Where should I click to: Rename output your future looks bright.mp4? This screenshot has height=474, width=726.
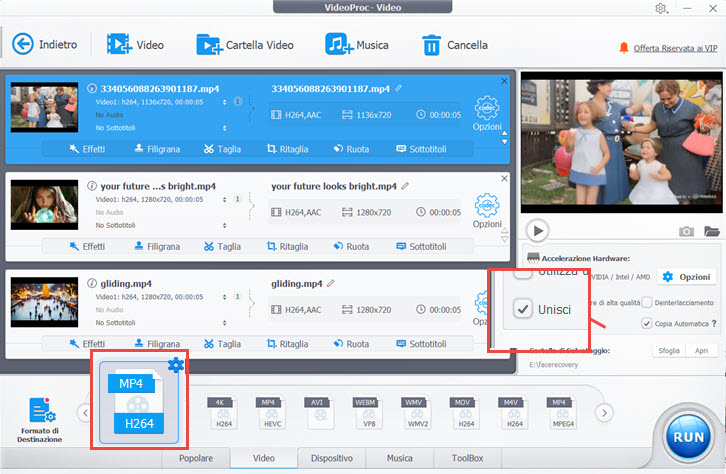pyautogui.click(x=405, y=186)
